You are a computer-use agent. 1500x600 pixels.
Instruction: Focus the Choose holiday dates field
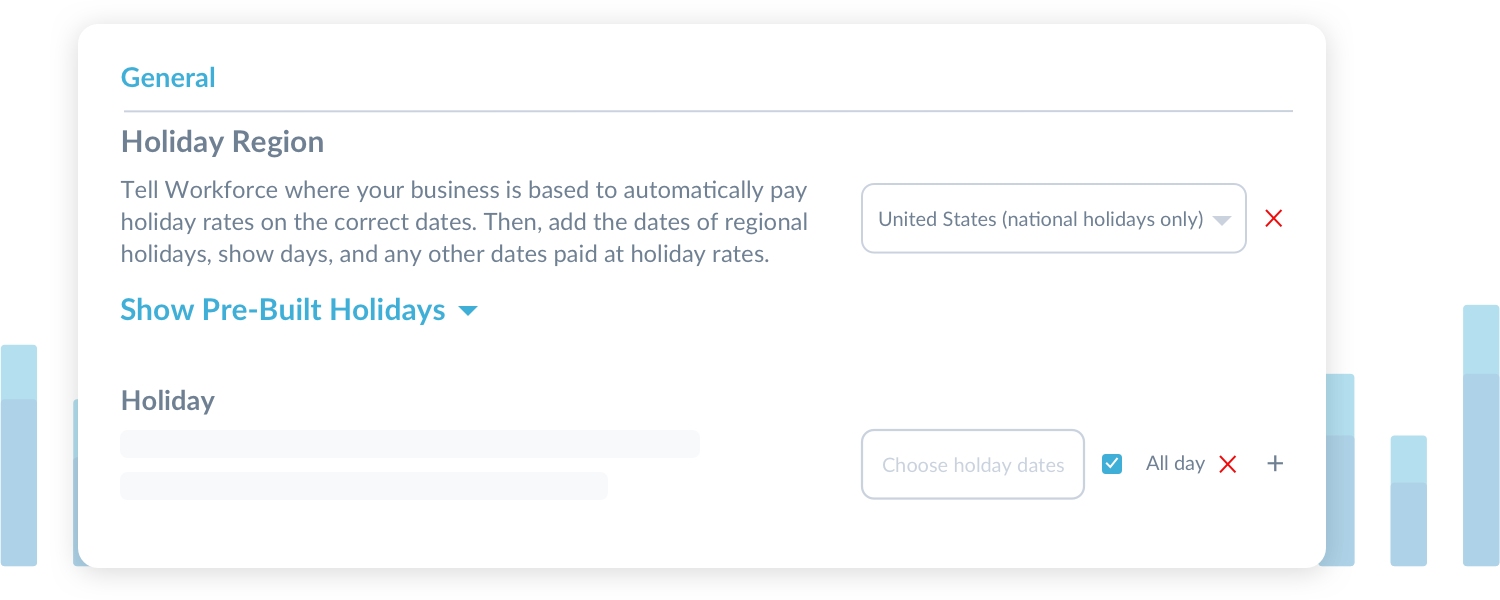[x=972, y=465]
